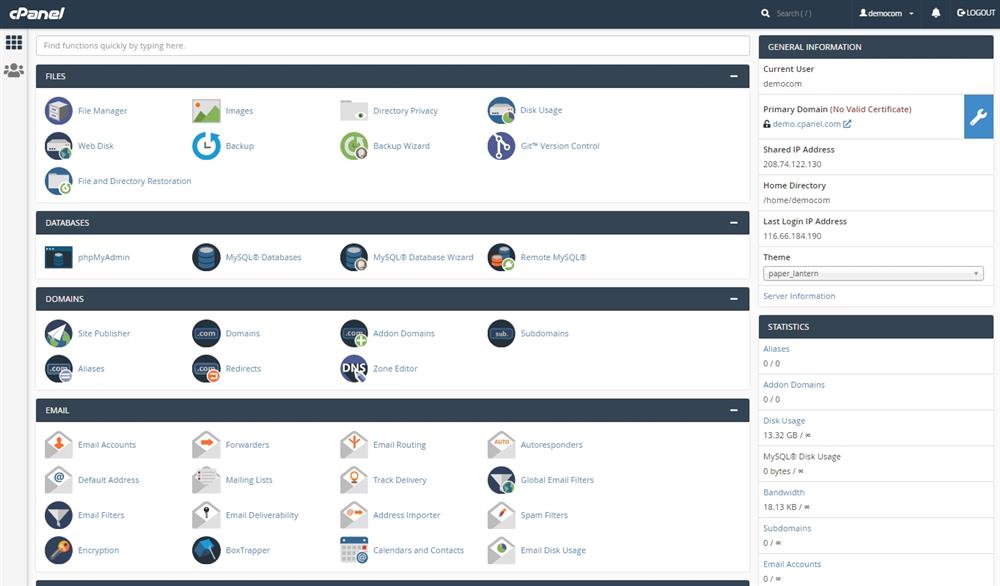Open the Server Information link
This screenshot has width=1000, height=586.
pos(799,297)
